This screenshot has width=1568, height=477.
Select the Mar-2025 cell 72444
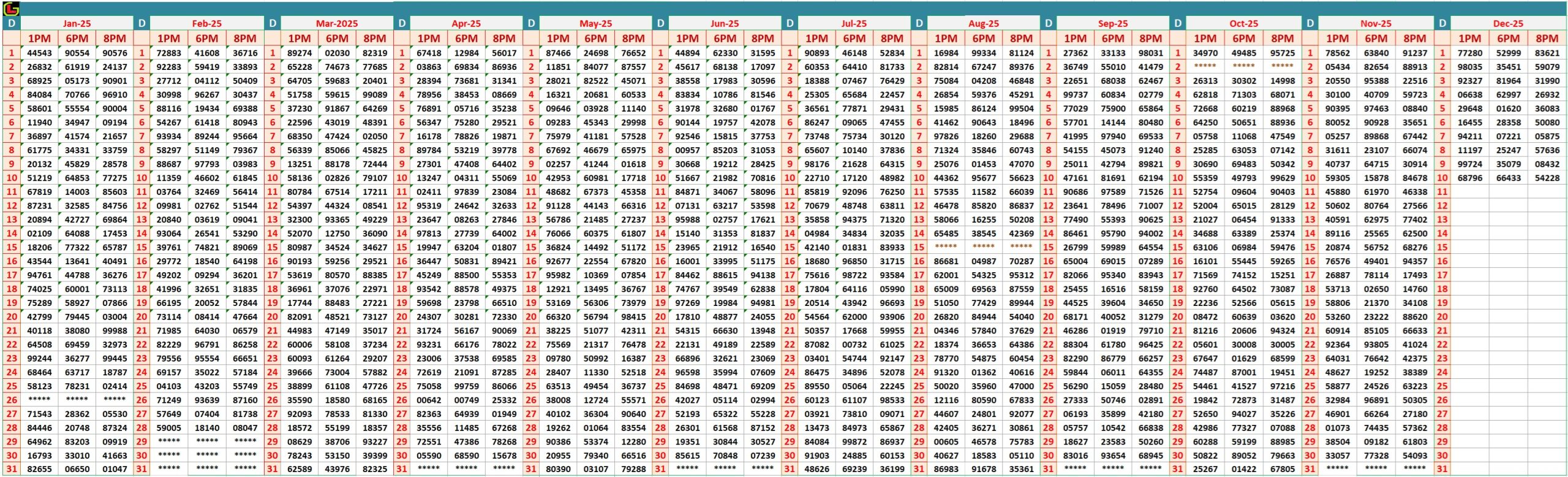pyautogui.click(x=375, y=164)
